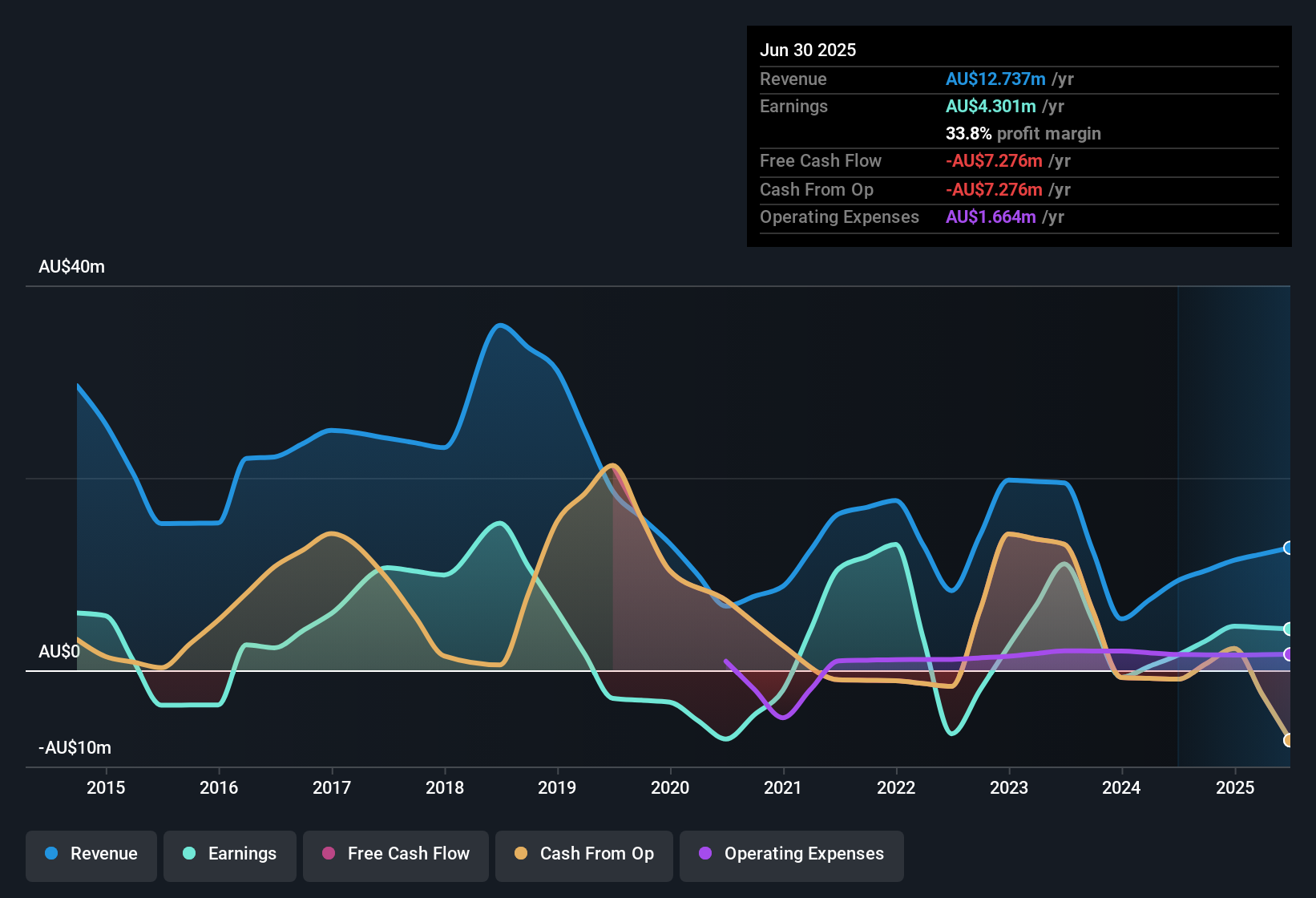Toggle the Operating Expenses series visibility
This screenshot has height=898, width=1316.
(x=791, y=854)
